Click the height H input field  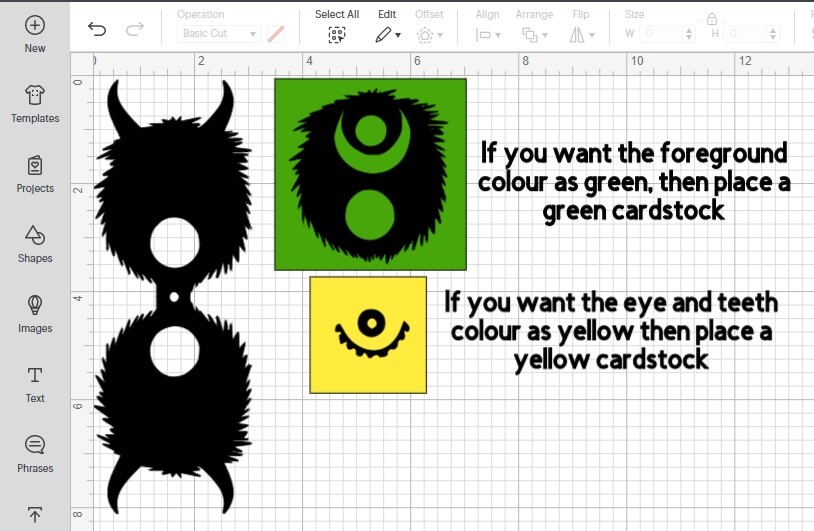tap(747, 34)
